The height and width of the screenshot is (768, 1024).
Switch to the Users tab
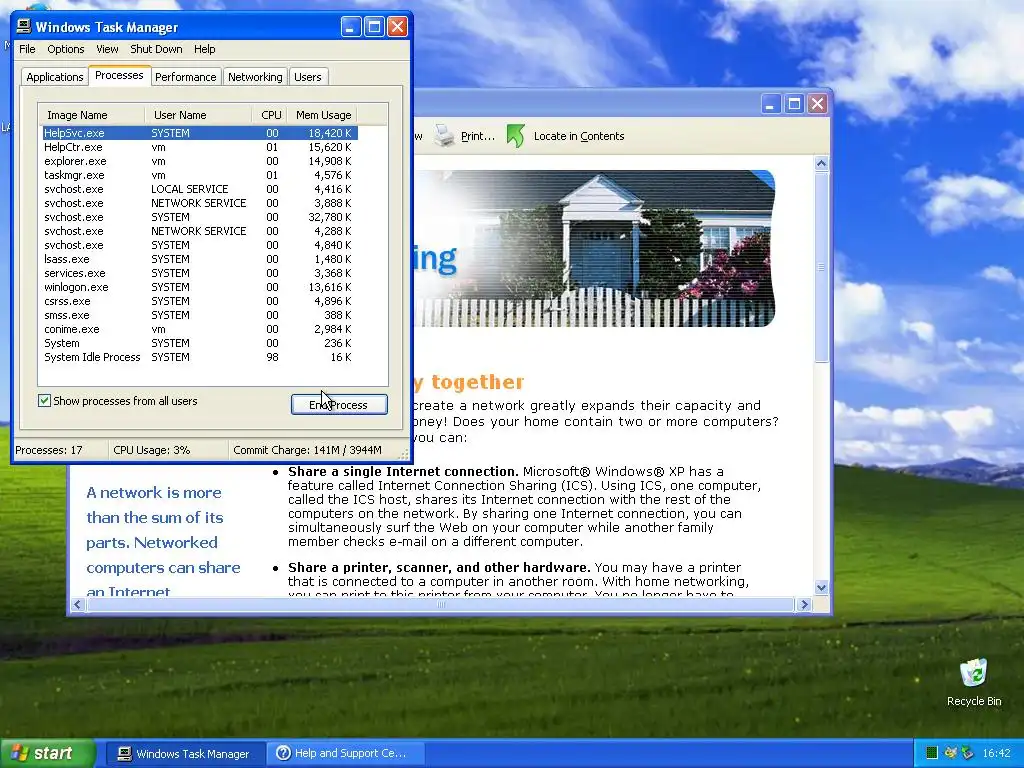[x=308, y=77]
